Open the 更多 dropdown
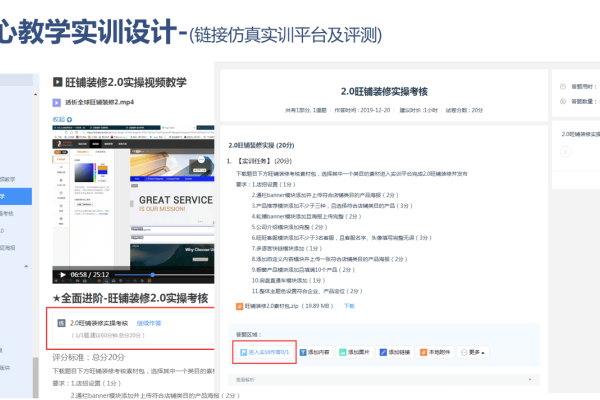600x400 pixels. (473, 352)
